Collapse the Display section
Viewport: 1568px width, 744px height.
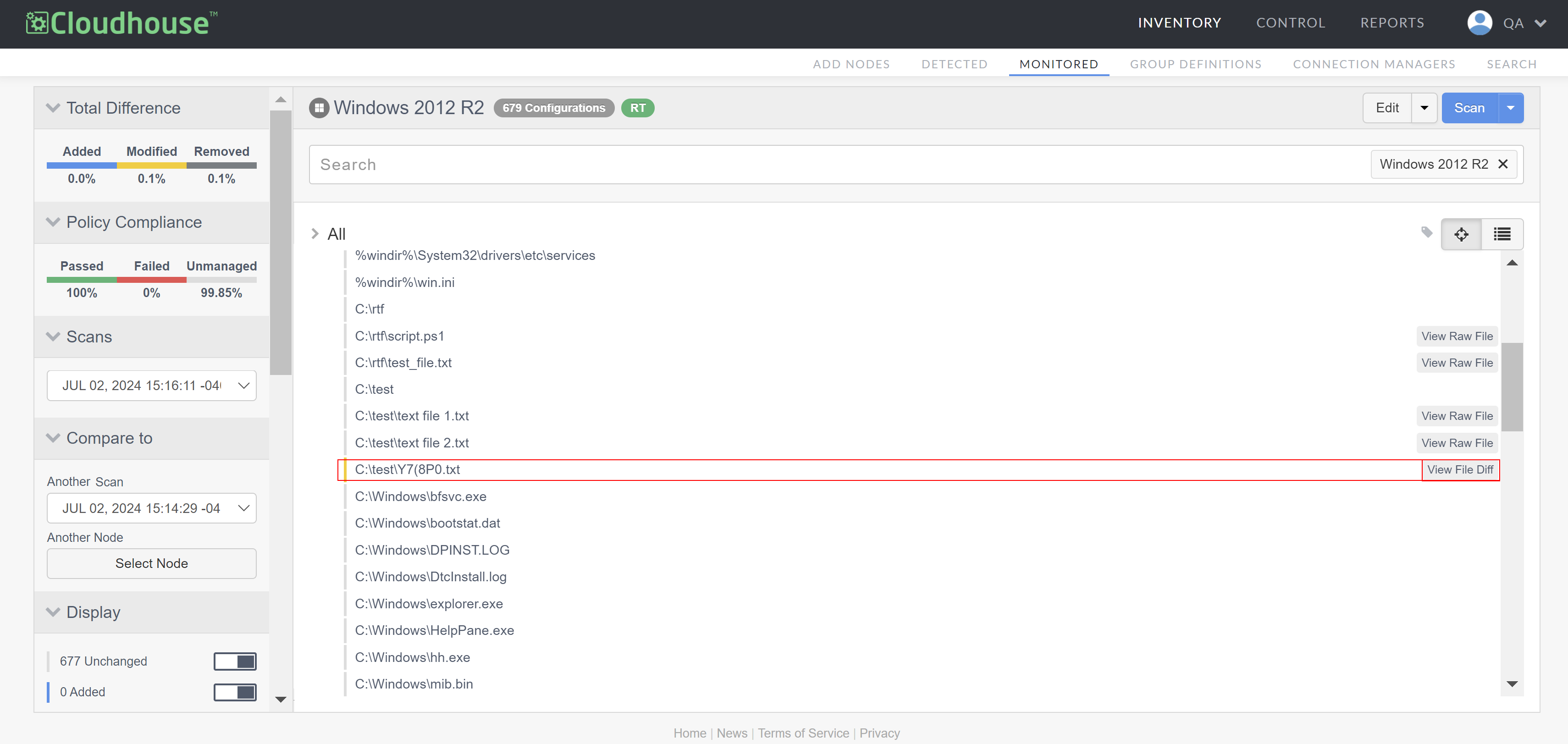point(53,612)
